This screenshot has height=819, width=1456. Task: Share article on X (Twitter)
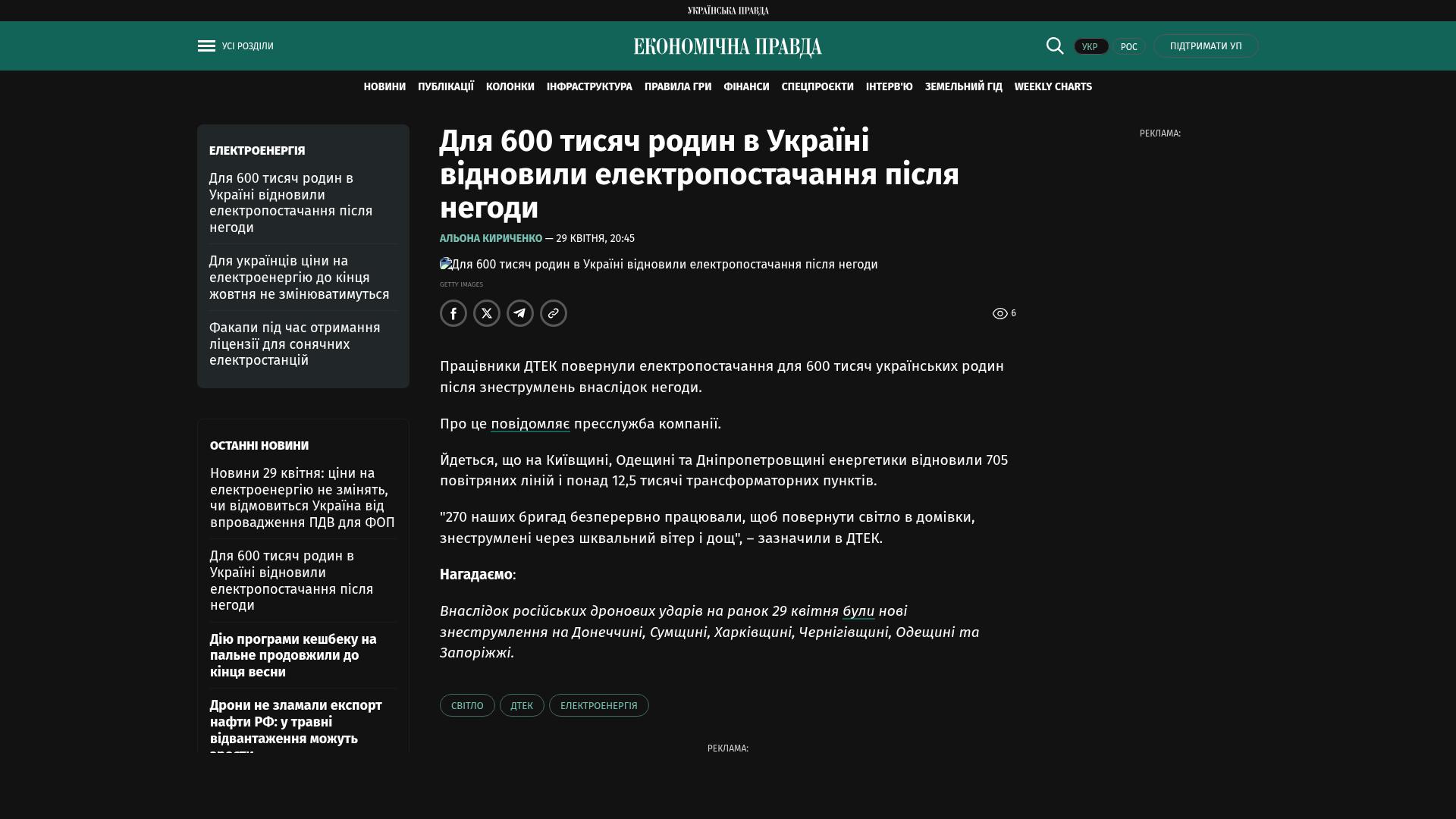(487, 313)
